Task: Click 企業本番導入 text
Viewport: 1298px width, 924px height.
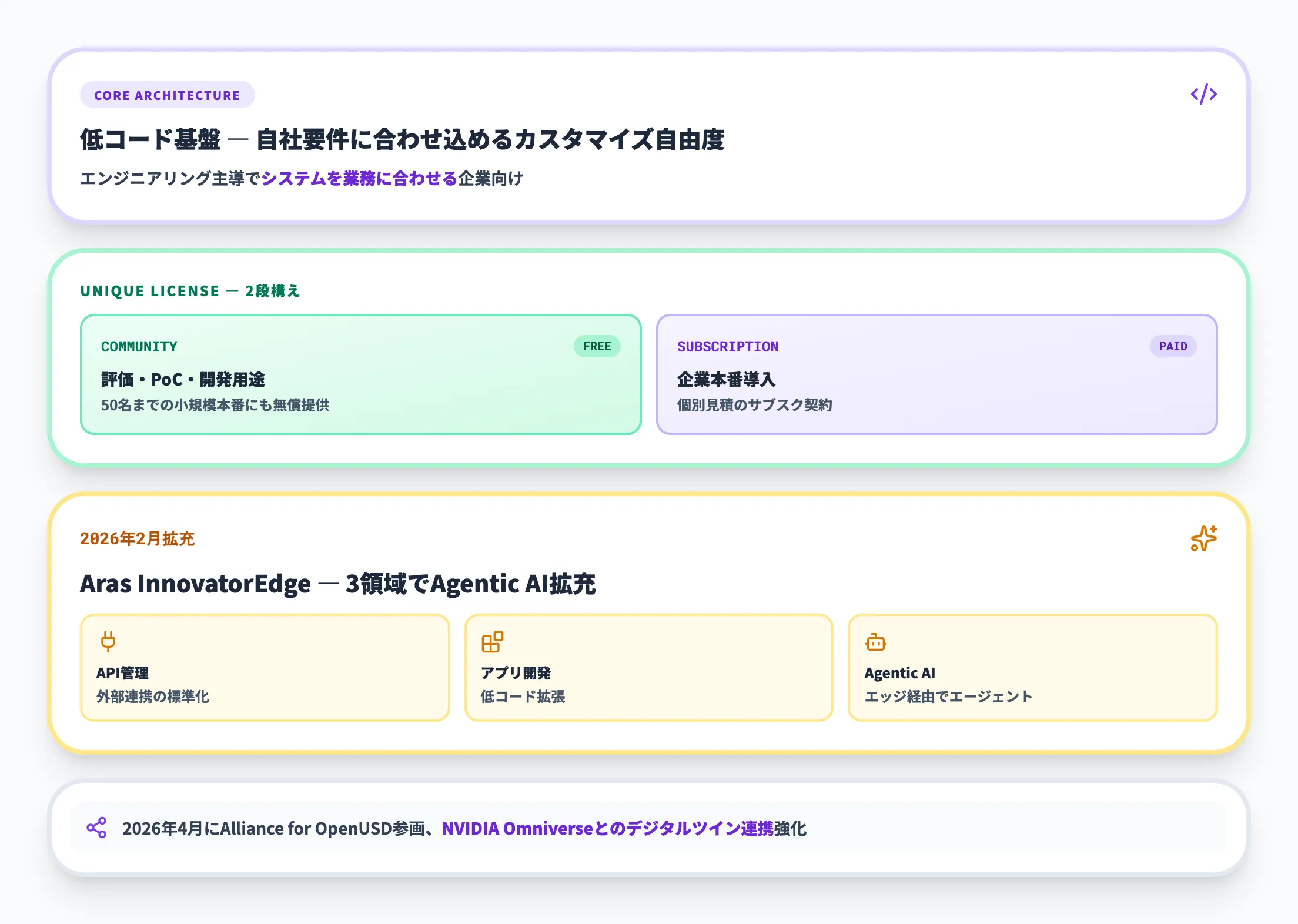Action: [726, 380]
